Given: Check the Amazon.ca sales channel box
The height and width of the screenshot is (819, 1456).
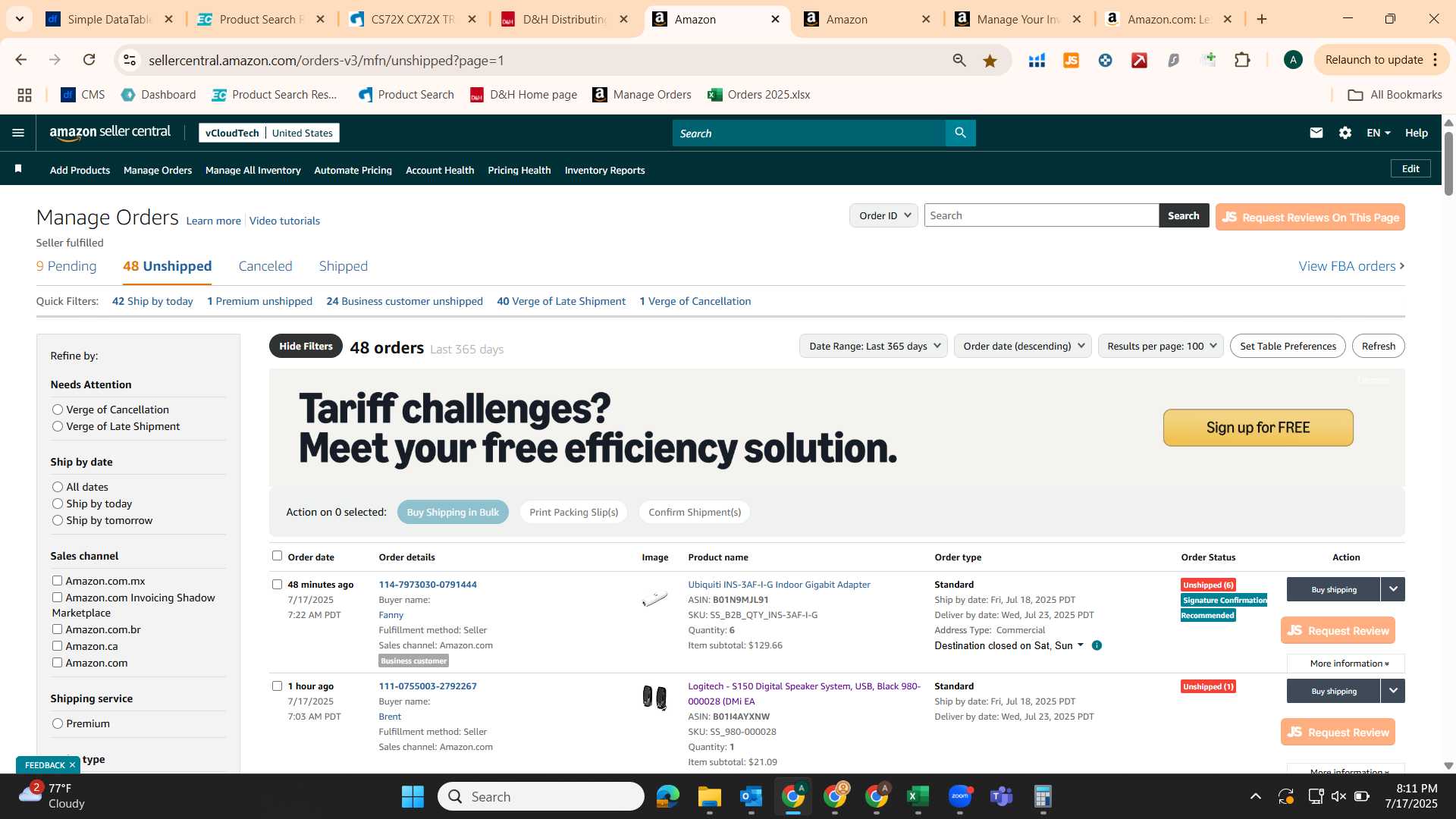Looking at the screenshot, I should tap(57, 646).
